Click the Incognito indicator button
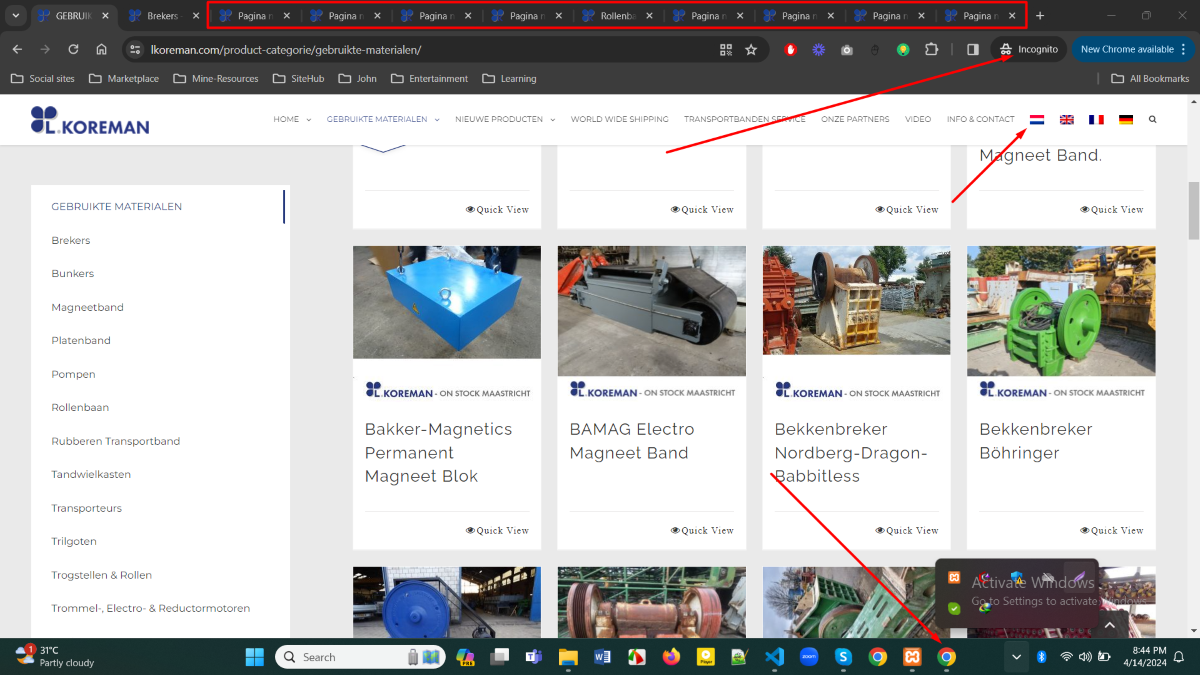 coord(1029,49)
